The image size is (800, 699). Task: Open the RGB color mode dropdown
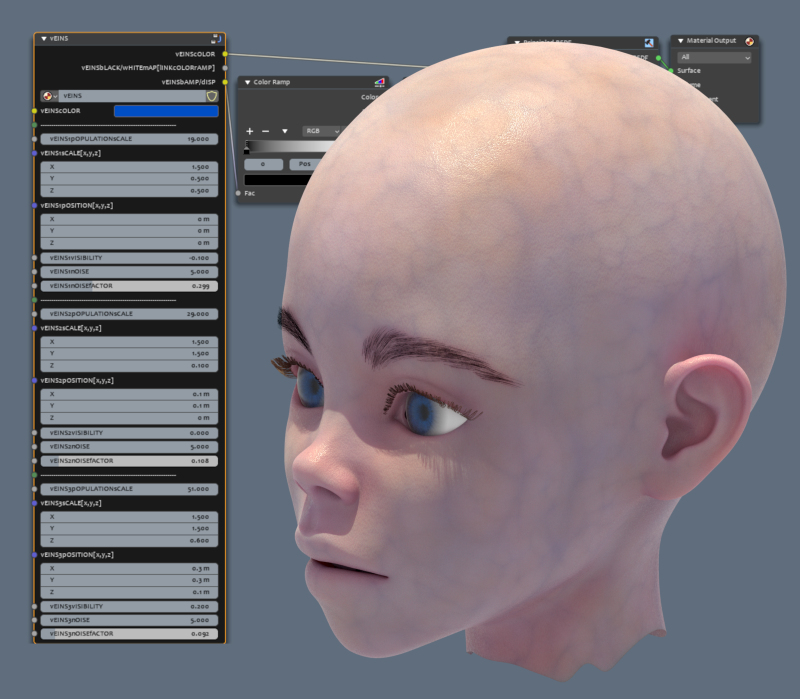coord(321,132)
